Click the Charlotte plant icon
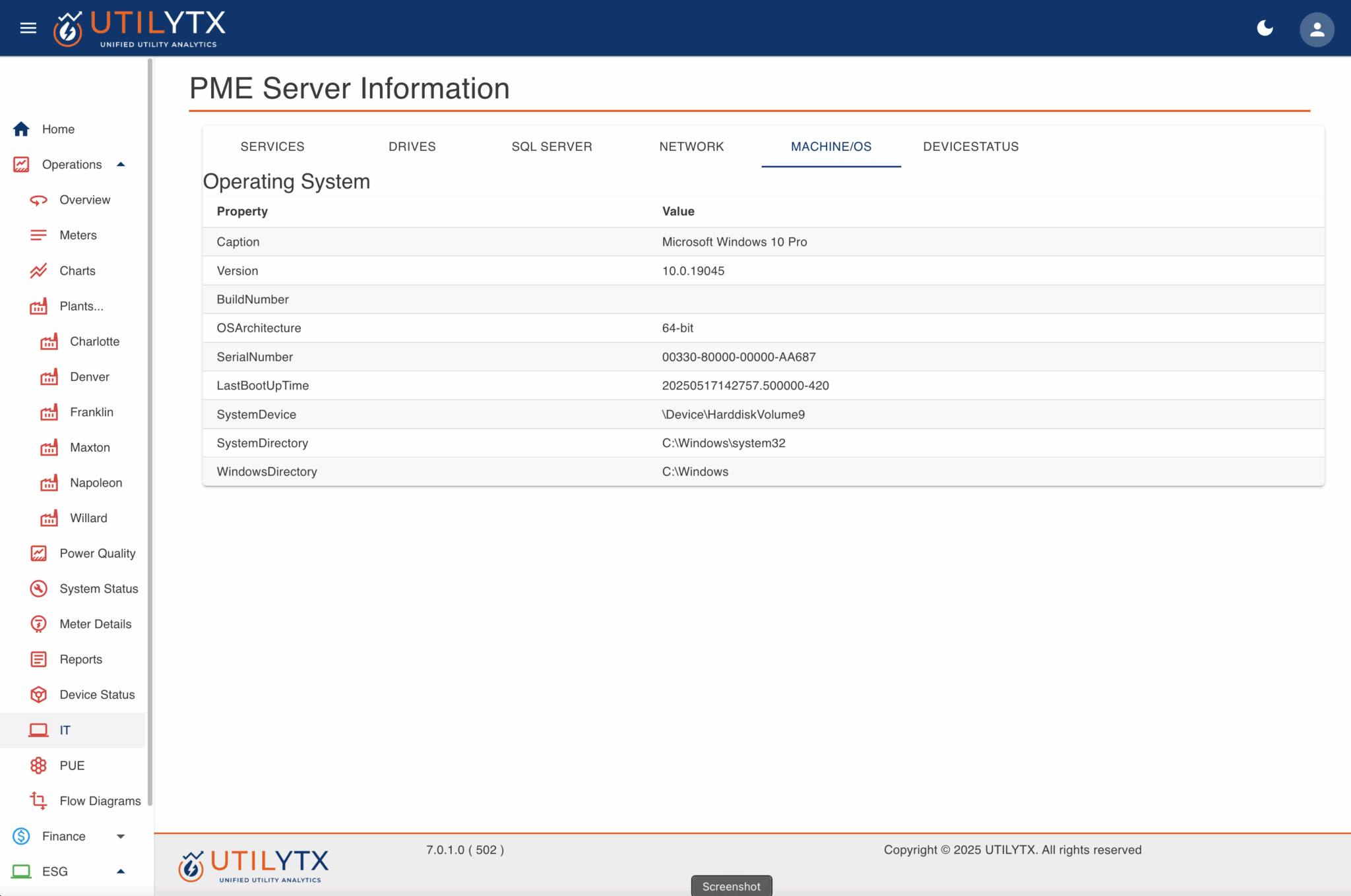 coord(49,342)
